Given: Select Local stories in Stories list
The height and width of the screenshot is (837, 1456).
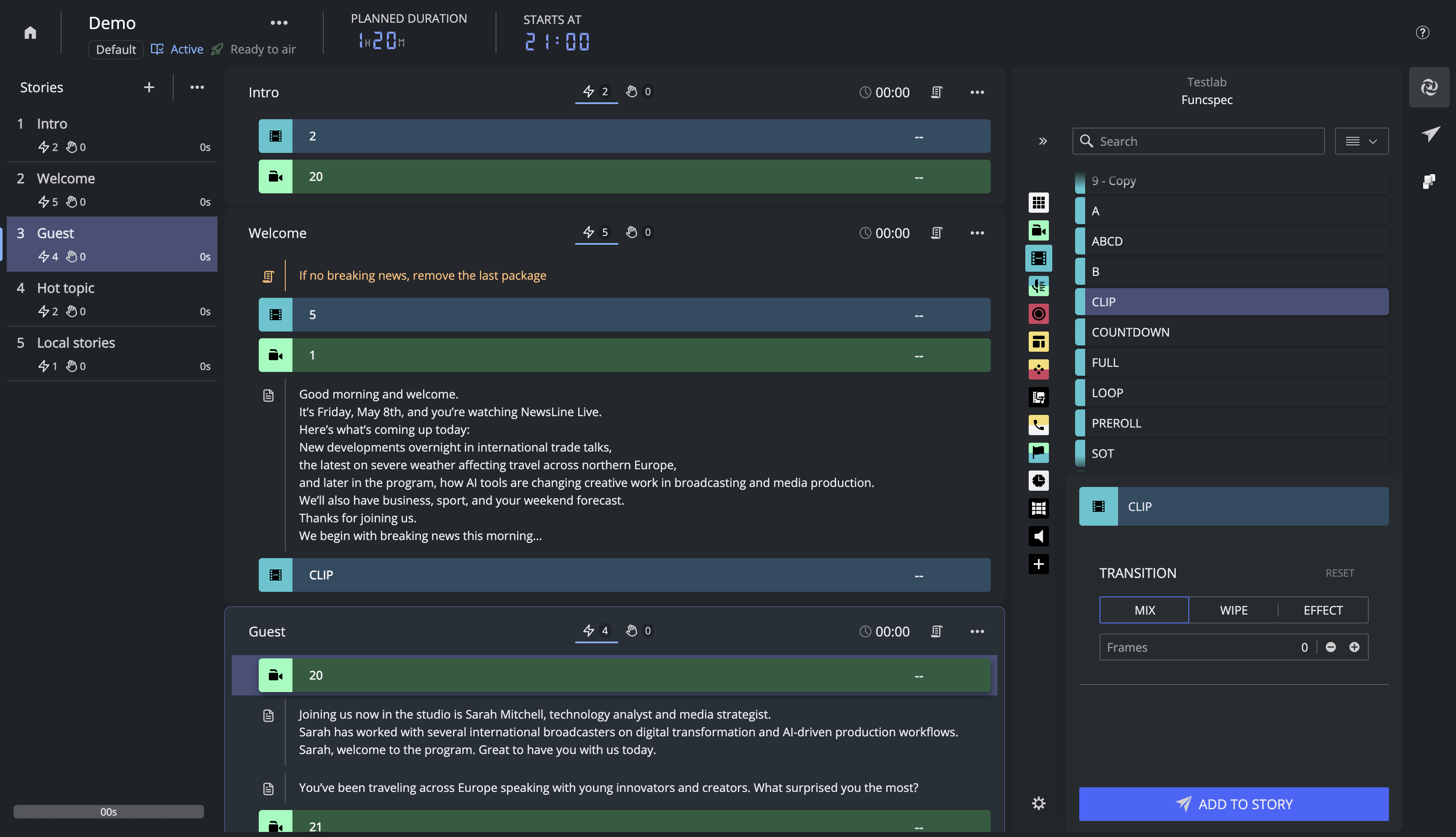Looking at the screenshot, I should (112, 353).
